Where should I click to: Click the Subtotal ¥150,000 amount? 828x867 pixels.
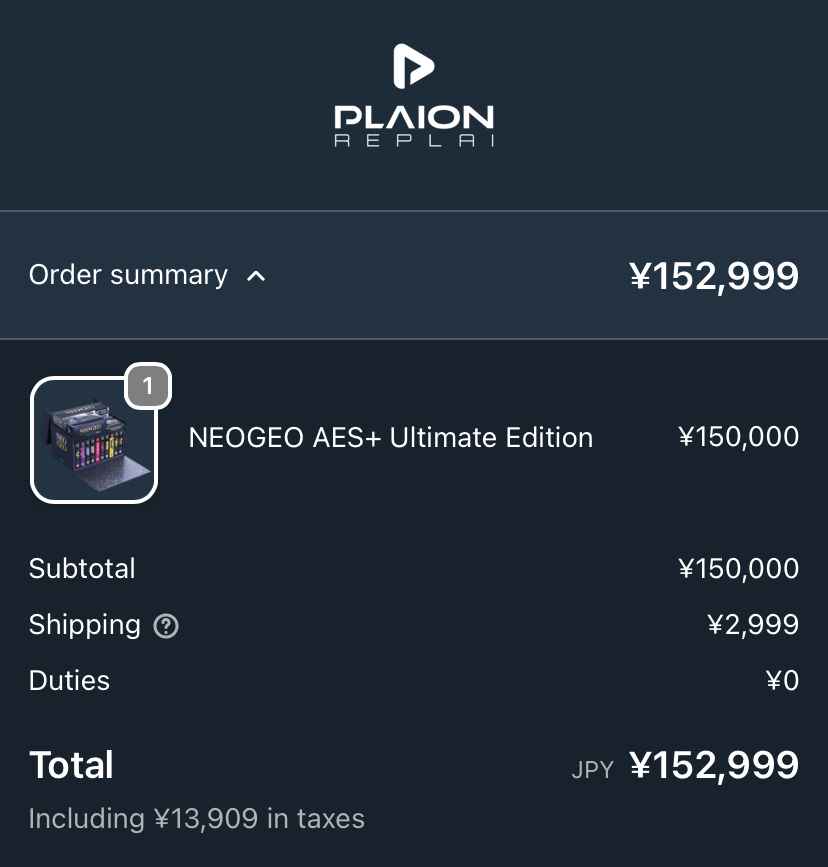tap(738, 568)
